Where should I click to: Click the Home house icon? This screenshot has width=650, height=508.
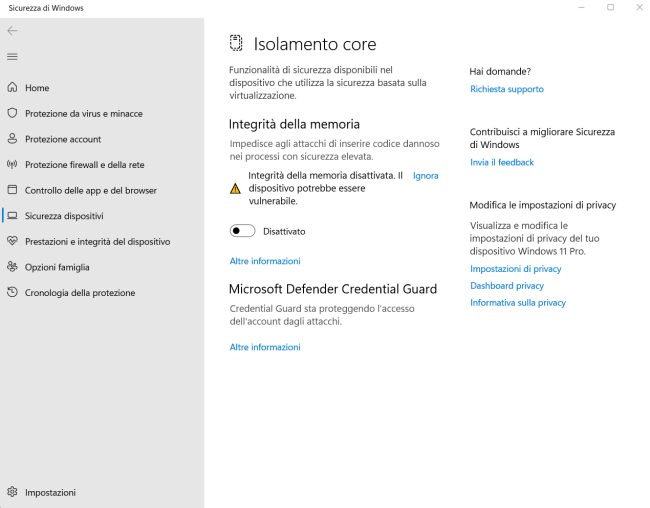click(12, 88)
